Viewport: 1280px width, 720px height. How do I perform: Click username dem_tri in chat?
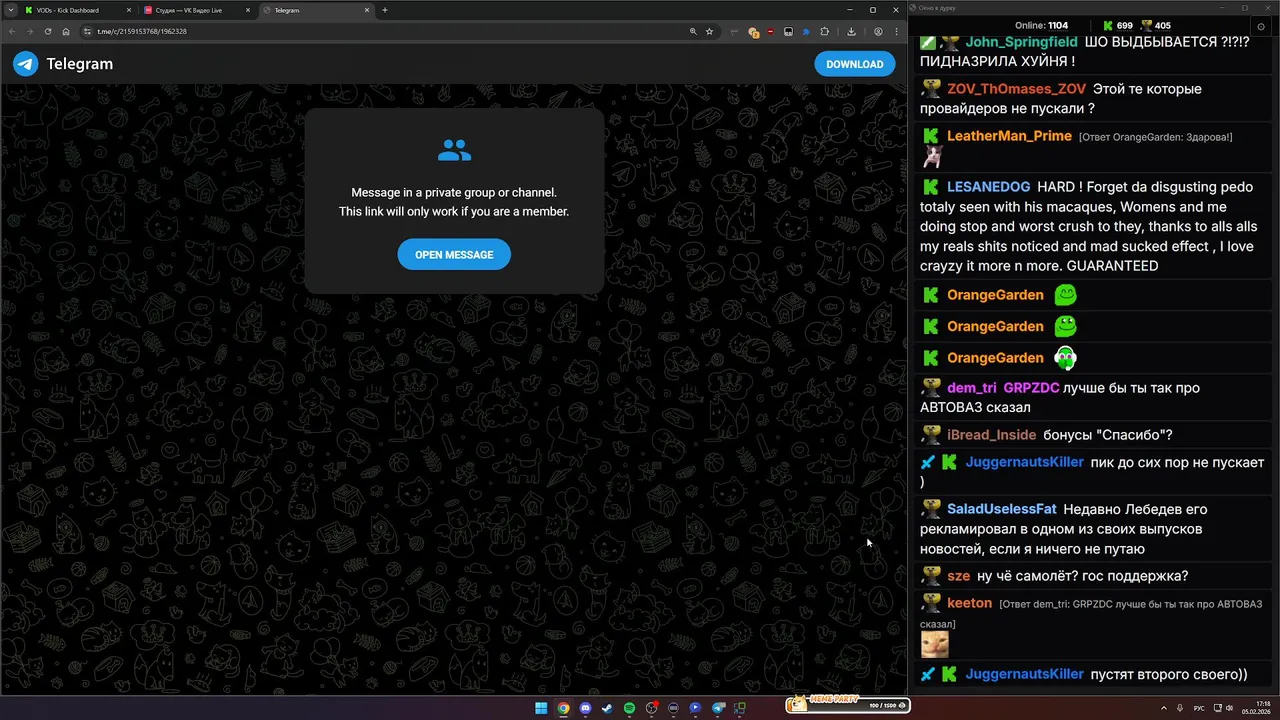[x=971, y=388]
